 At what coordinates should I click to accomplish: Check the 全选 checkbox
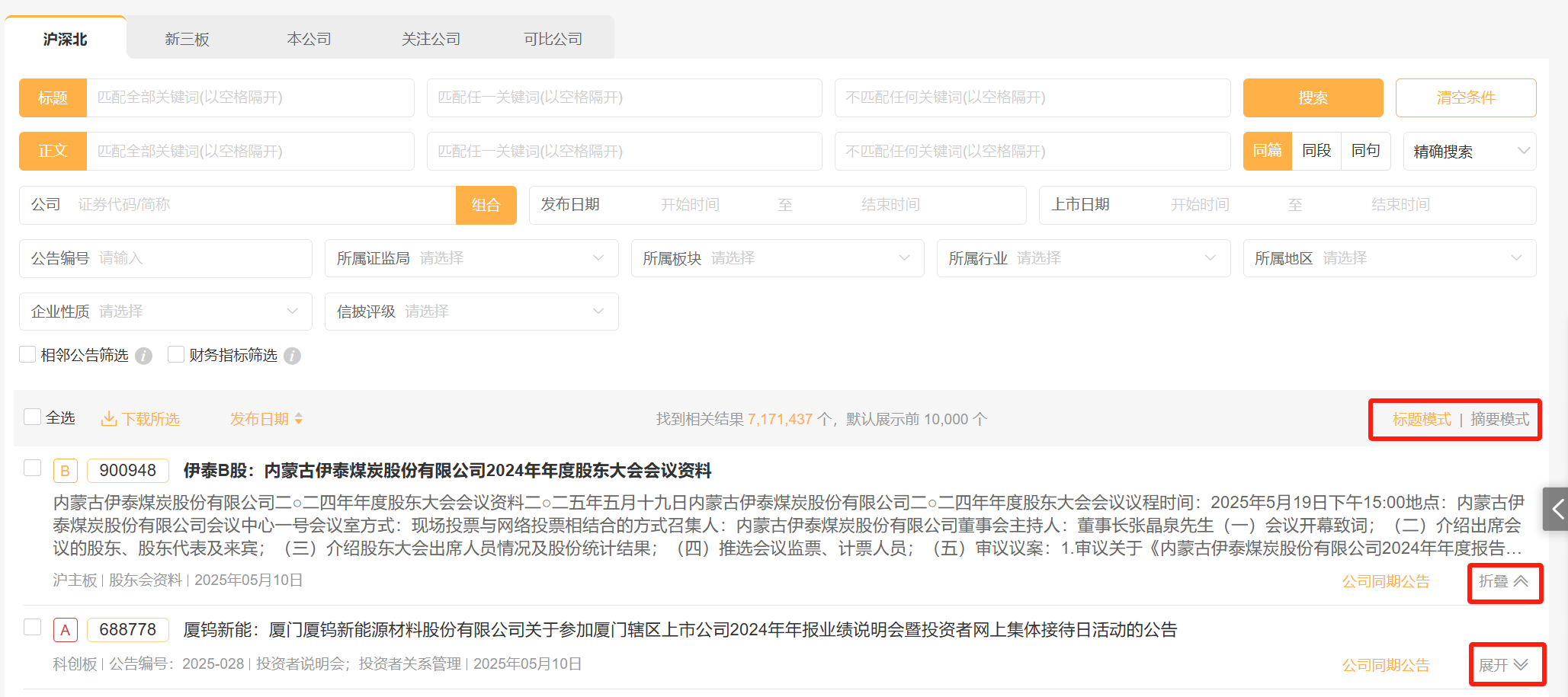(32, 417)
